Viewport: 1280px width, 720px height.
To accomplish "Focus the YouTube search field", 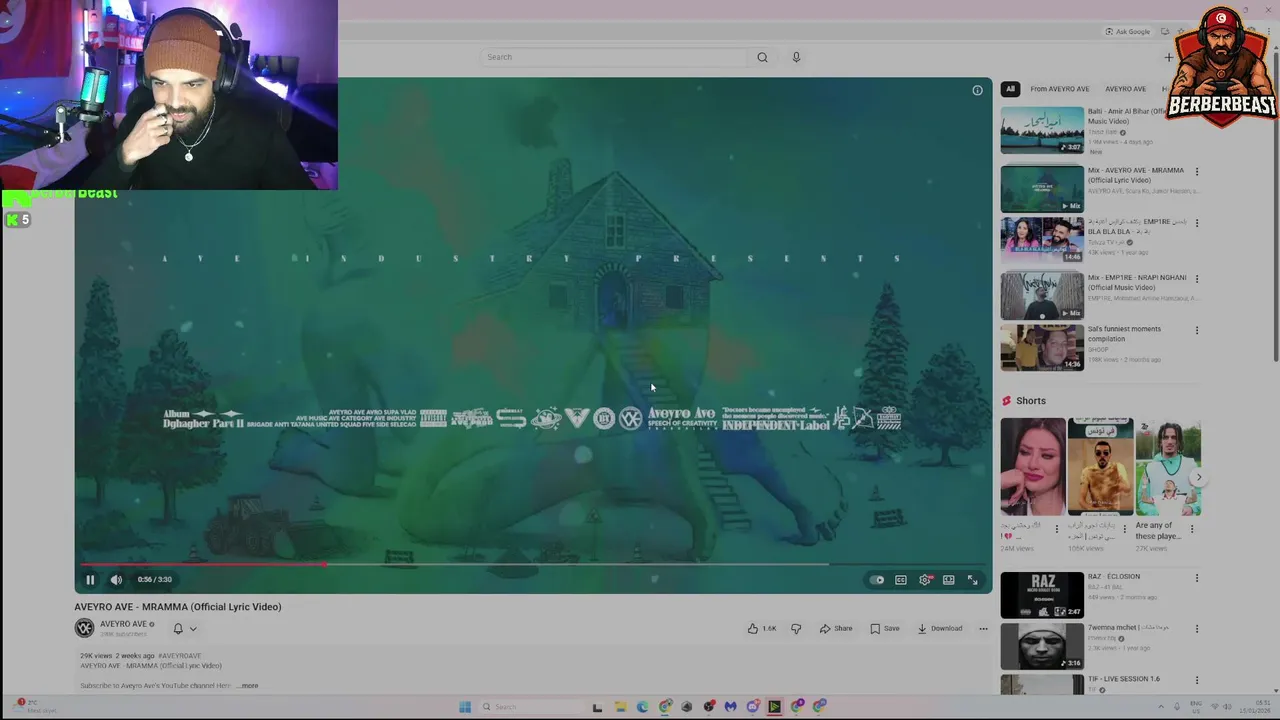I will coord(612,57).
